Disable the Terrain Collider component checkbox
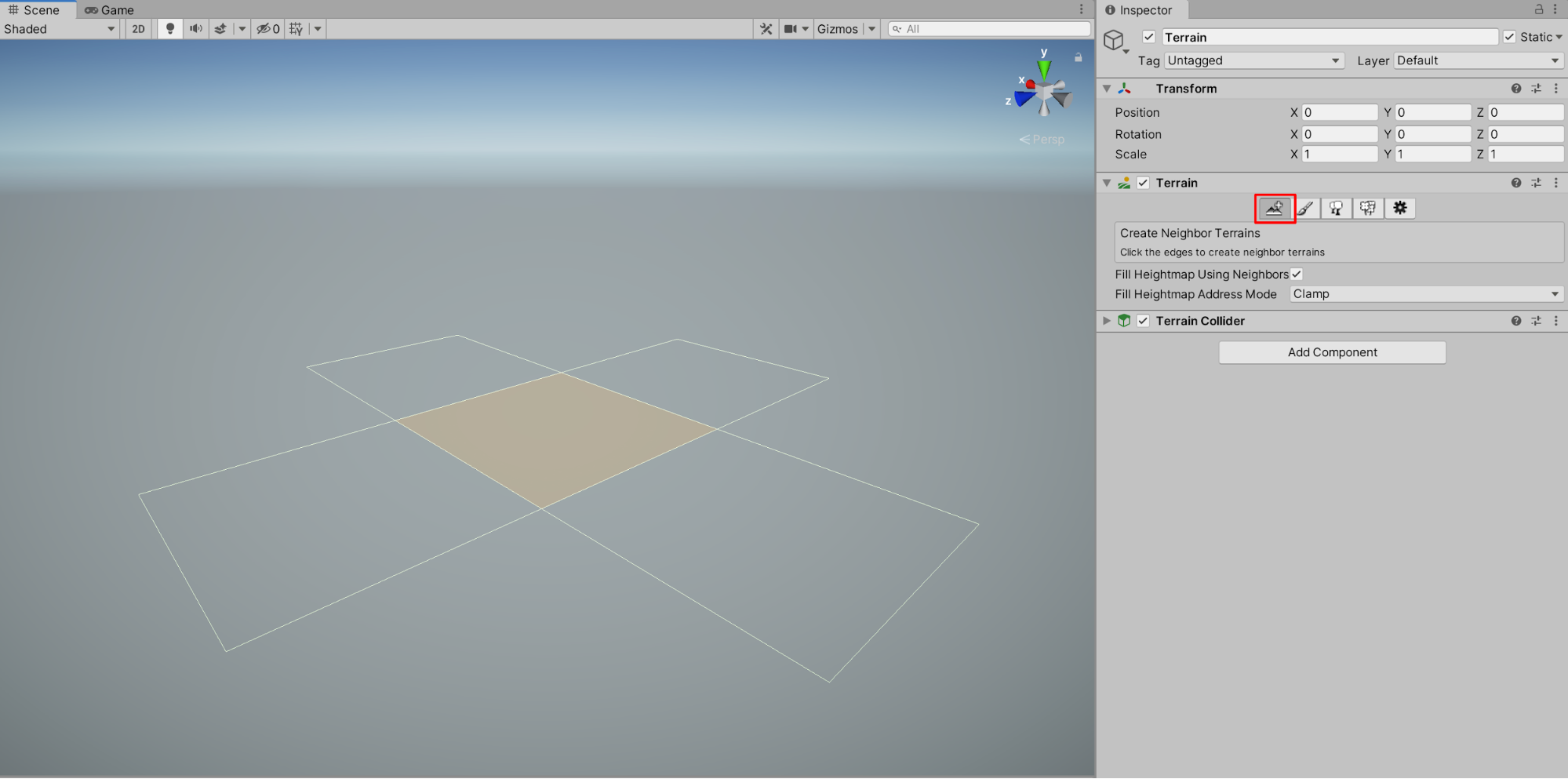 click(1143, 320)
